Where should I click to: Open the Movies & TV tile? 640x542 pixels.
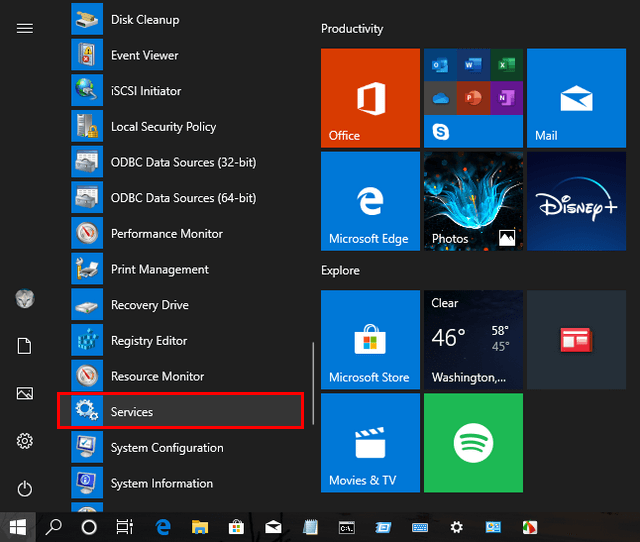click(370, 443)
